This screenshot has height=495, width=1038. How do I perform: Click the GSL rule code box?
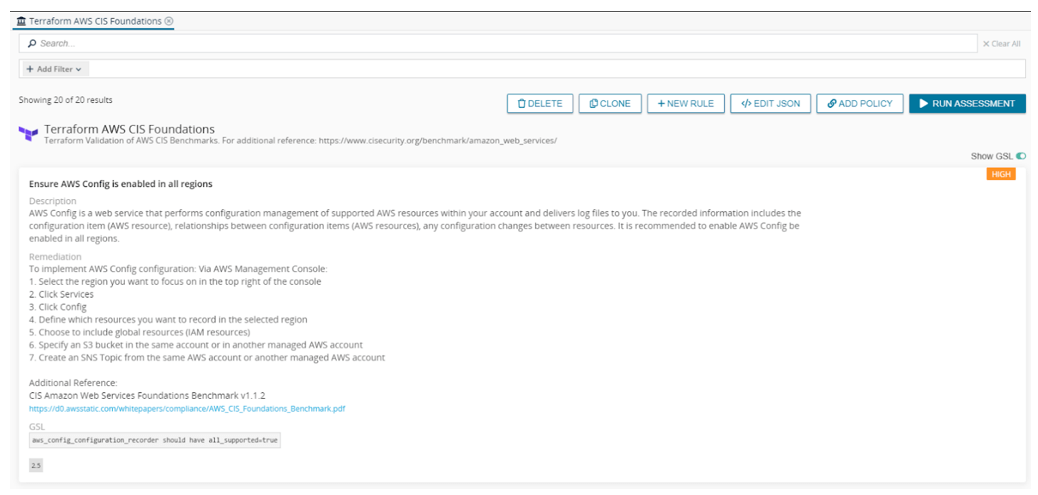click(155, 440)
